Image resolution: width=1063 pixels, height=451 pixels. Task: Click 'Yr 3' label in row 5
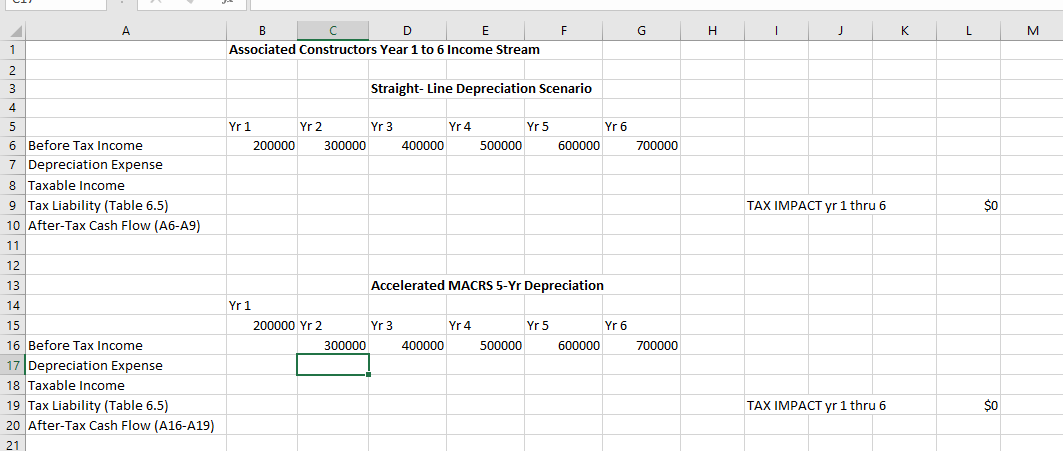(x=382, y=126)
